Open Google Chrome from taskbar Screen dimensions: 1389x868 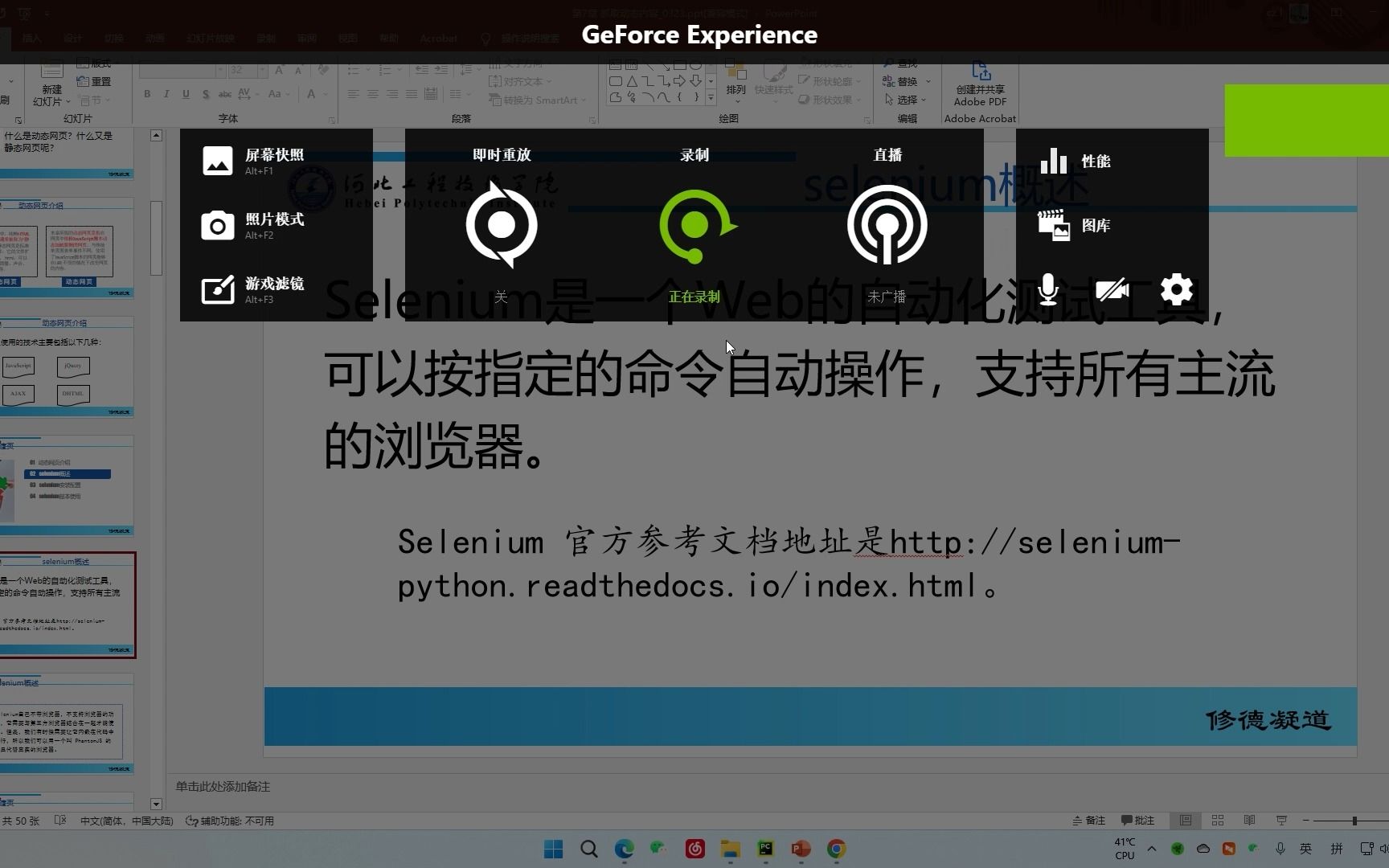pos(836,850)
